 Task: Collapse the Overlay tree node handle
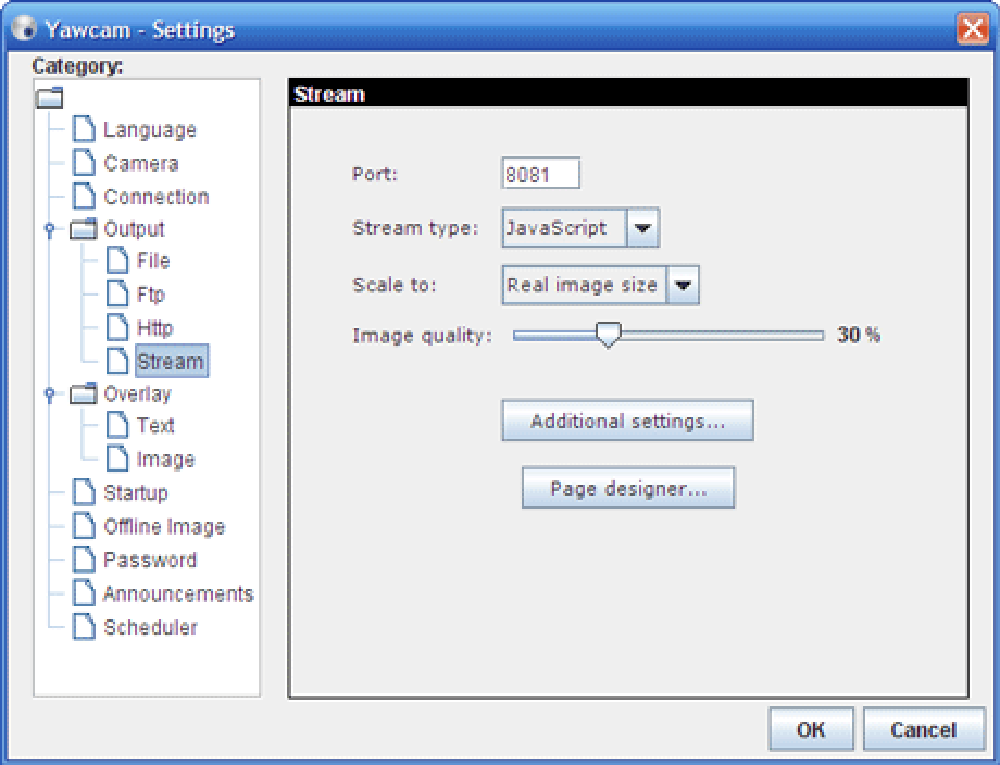50,394
